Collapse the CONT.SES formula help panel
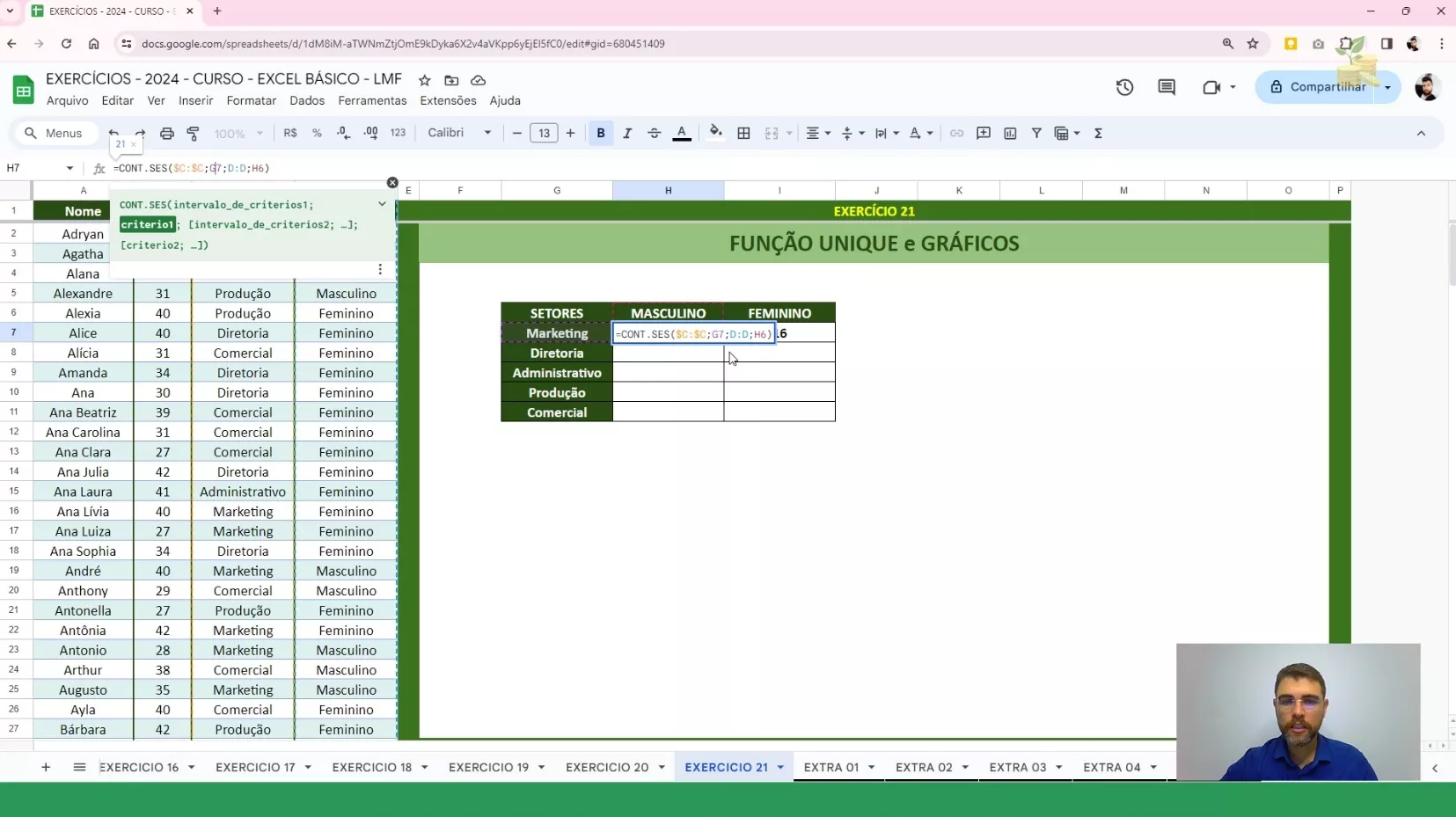The width and height of the screenshot is (1456, 817). [382, 204]
